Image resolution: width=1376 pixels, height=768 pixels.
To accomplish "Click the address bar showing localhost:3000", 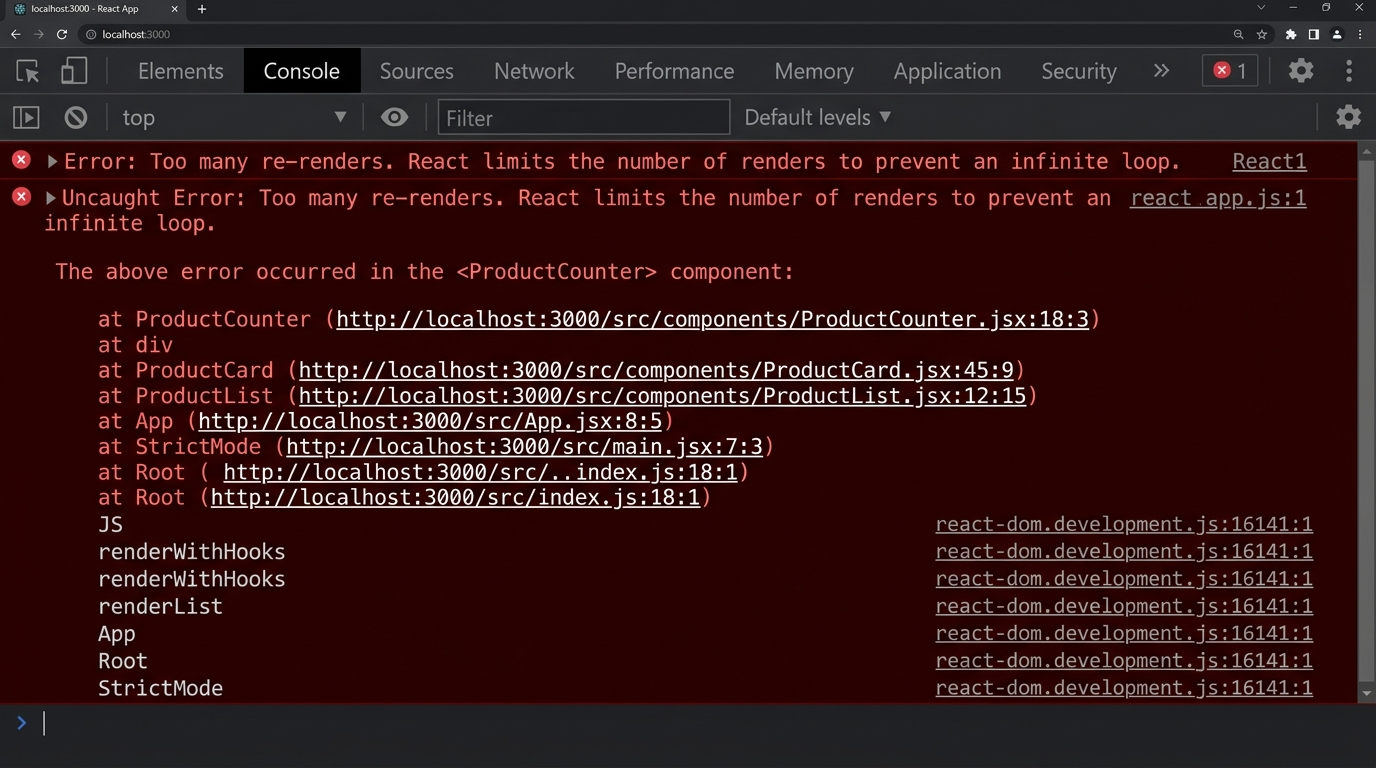I will (x=660, y=34).
